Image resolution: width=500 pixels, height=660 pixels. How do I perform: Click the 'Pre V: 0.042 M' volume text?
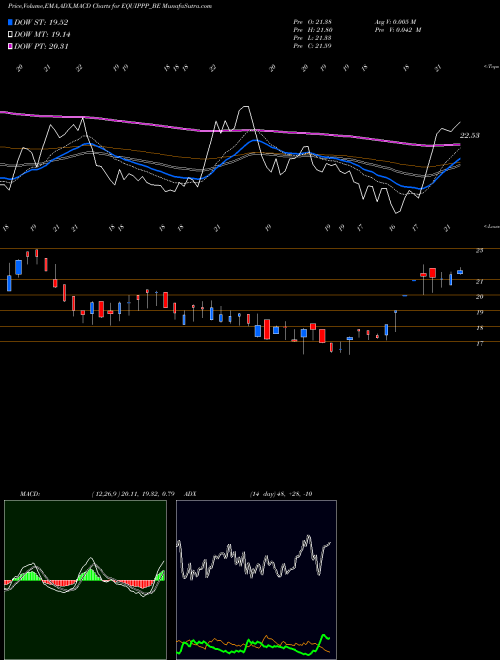[x=398, y=30]
